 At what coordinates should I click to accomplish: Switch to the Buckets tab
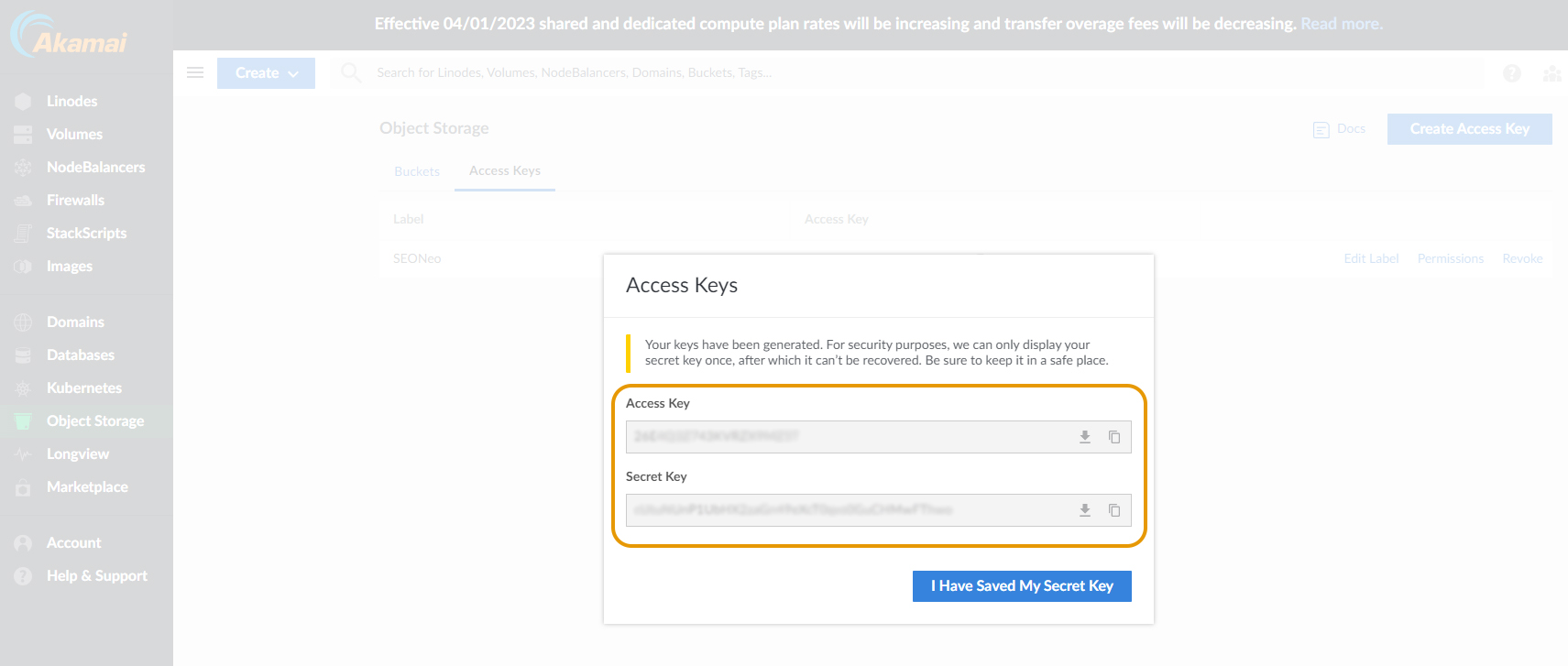[417, 171]
